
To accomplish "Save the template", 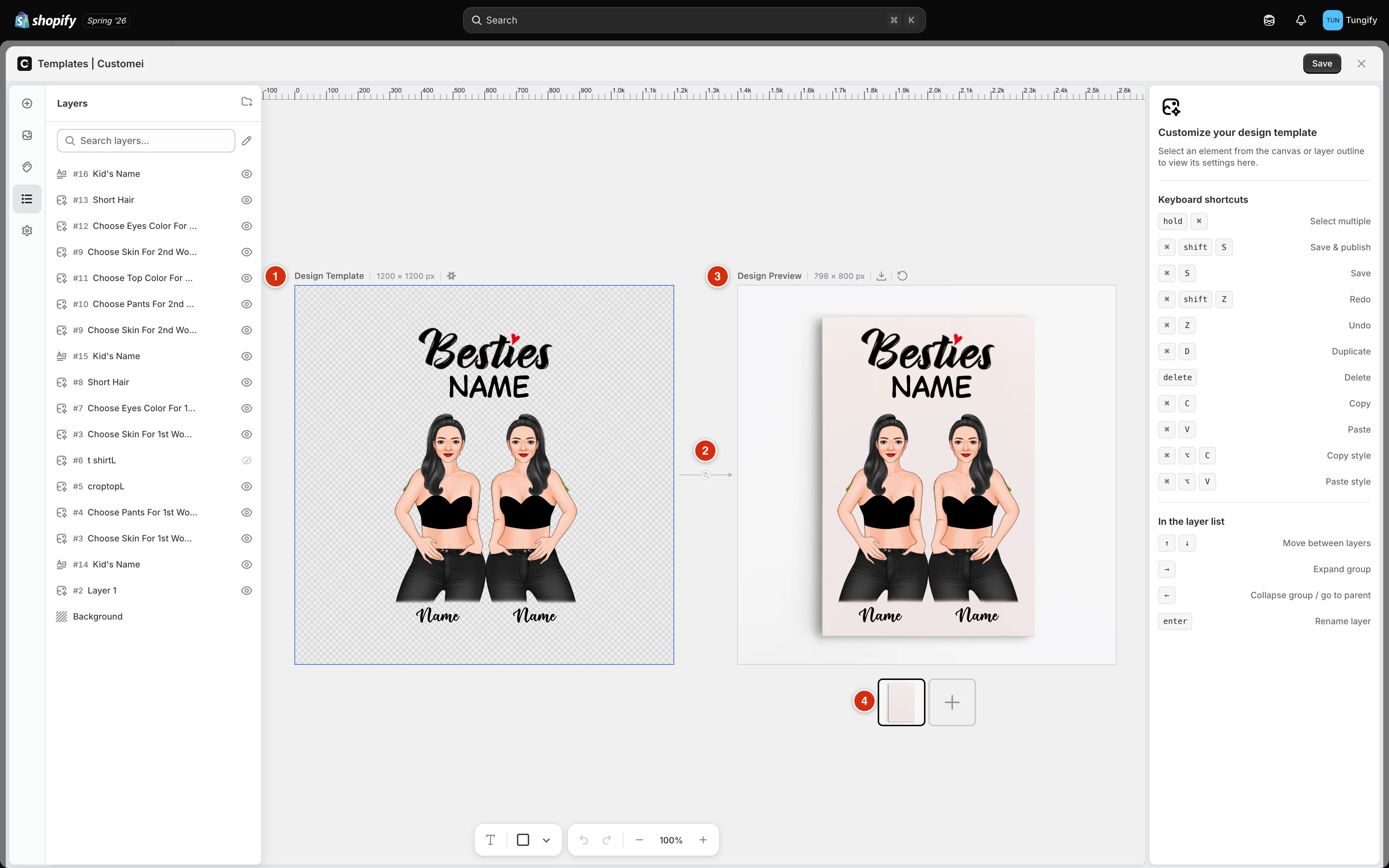I will tap(1322, 64).
